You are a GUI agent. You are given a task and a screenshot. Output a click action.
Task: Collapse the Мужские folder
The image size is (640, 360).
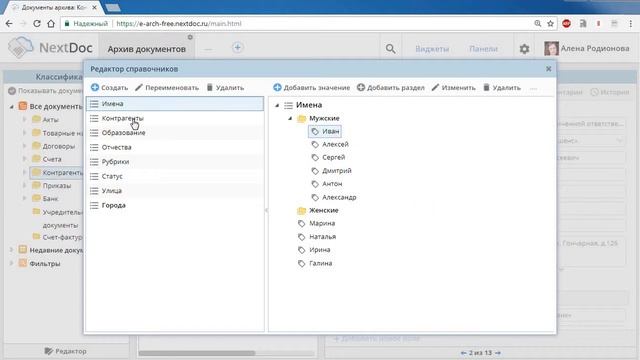(290, 118)
